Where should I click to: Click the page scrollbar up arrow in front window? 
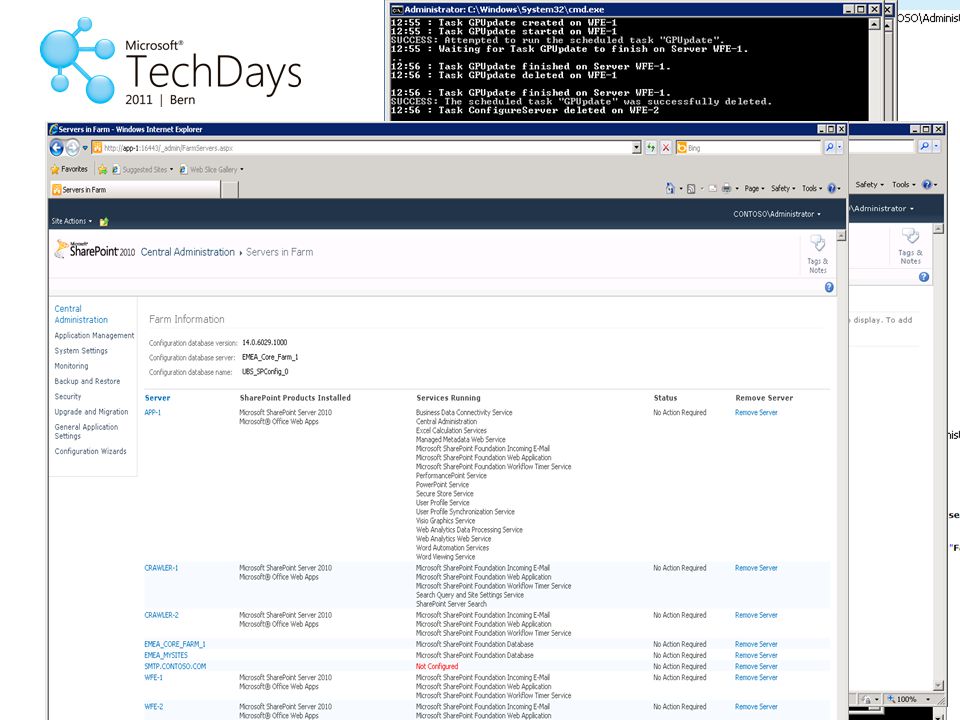pyautogui.click(x=841, y=236)
